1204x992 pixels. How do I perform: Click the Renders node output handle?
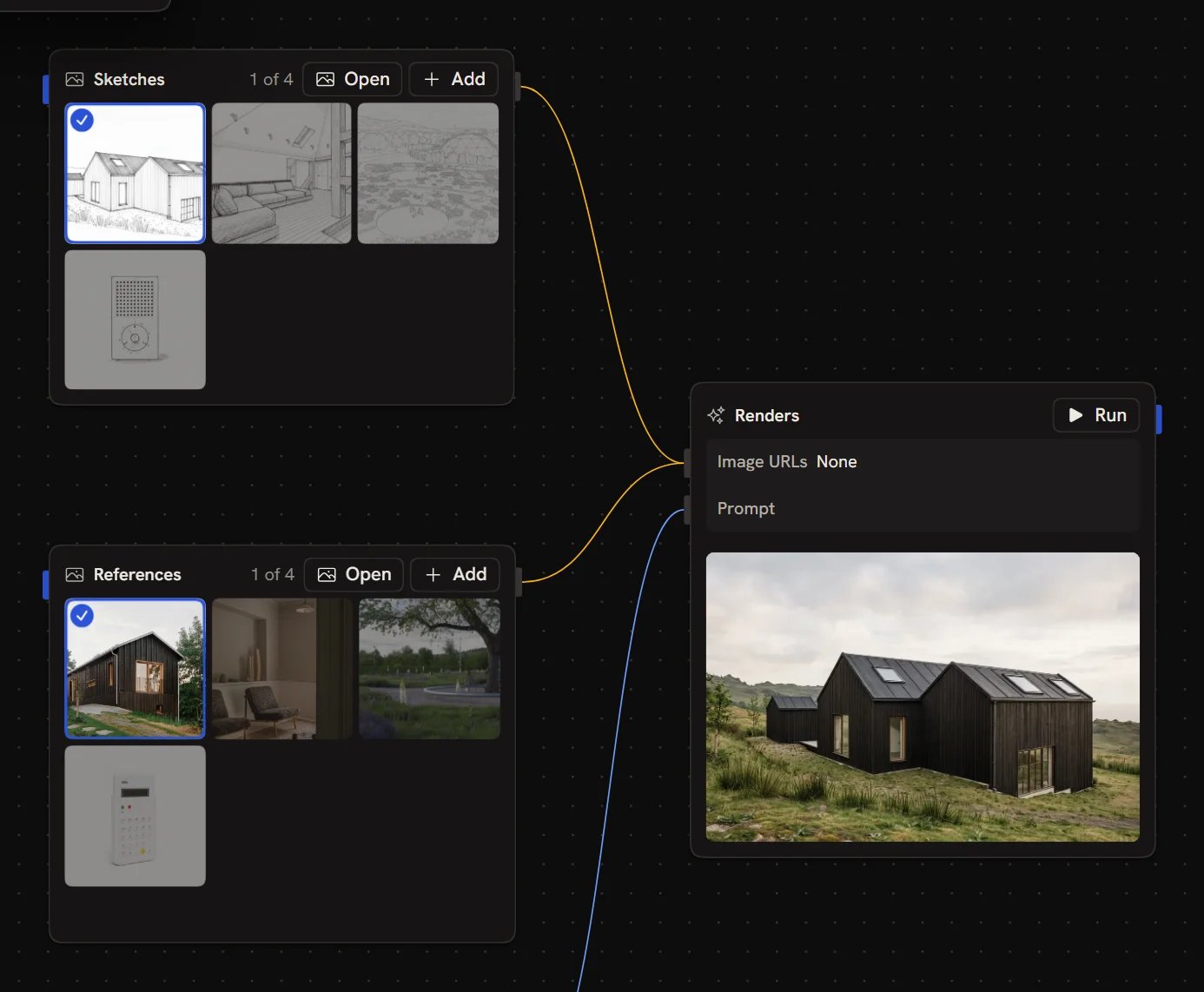pos(1159,419)
